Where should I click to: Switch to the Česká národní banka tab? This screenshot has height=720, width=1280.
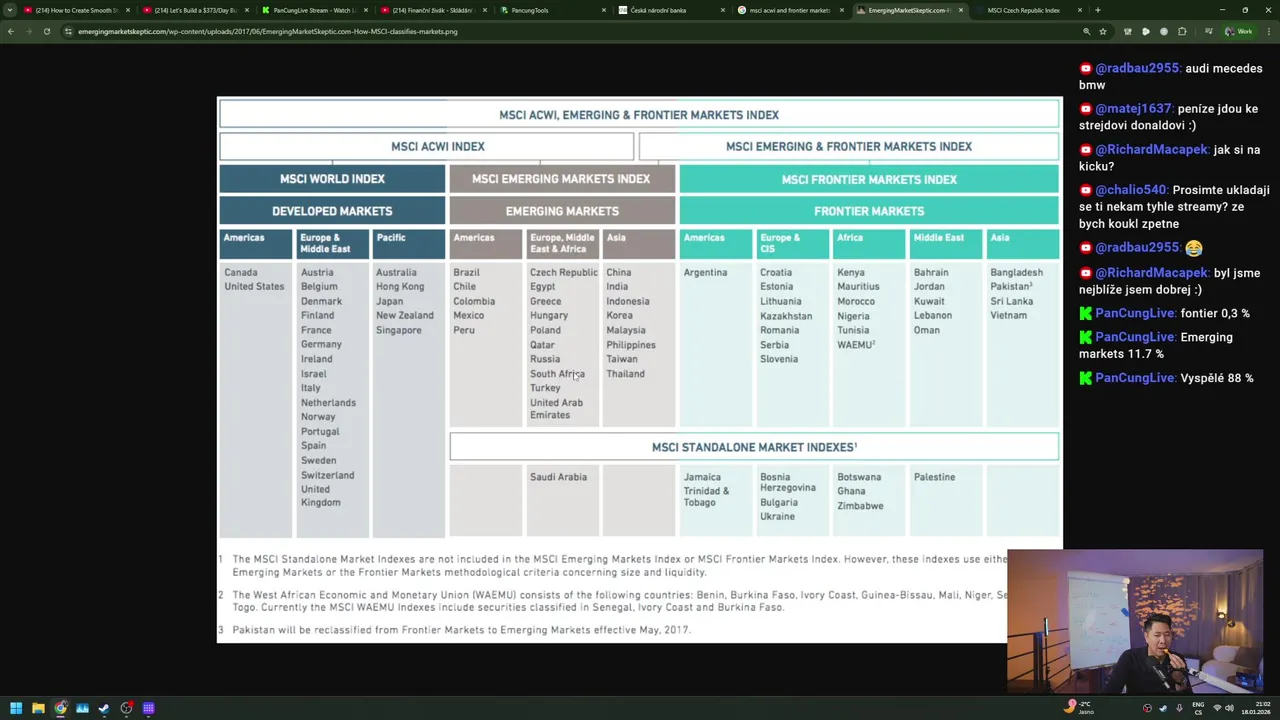(672, 10)
